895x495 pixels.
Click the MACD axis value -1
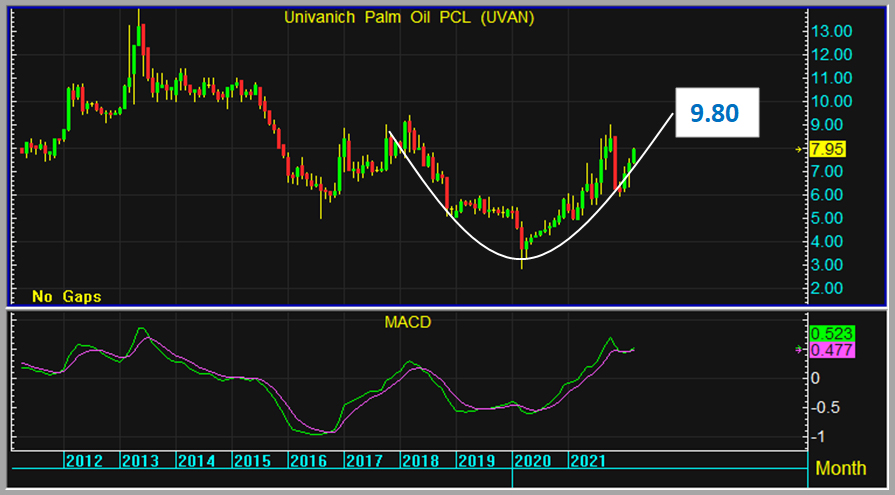816,437
